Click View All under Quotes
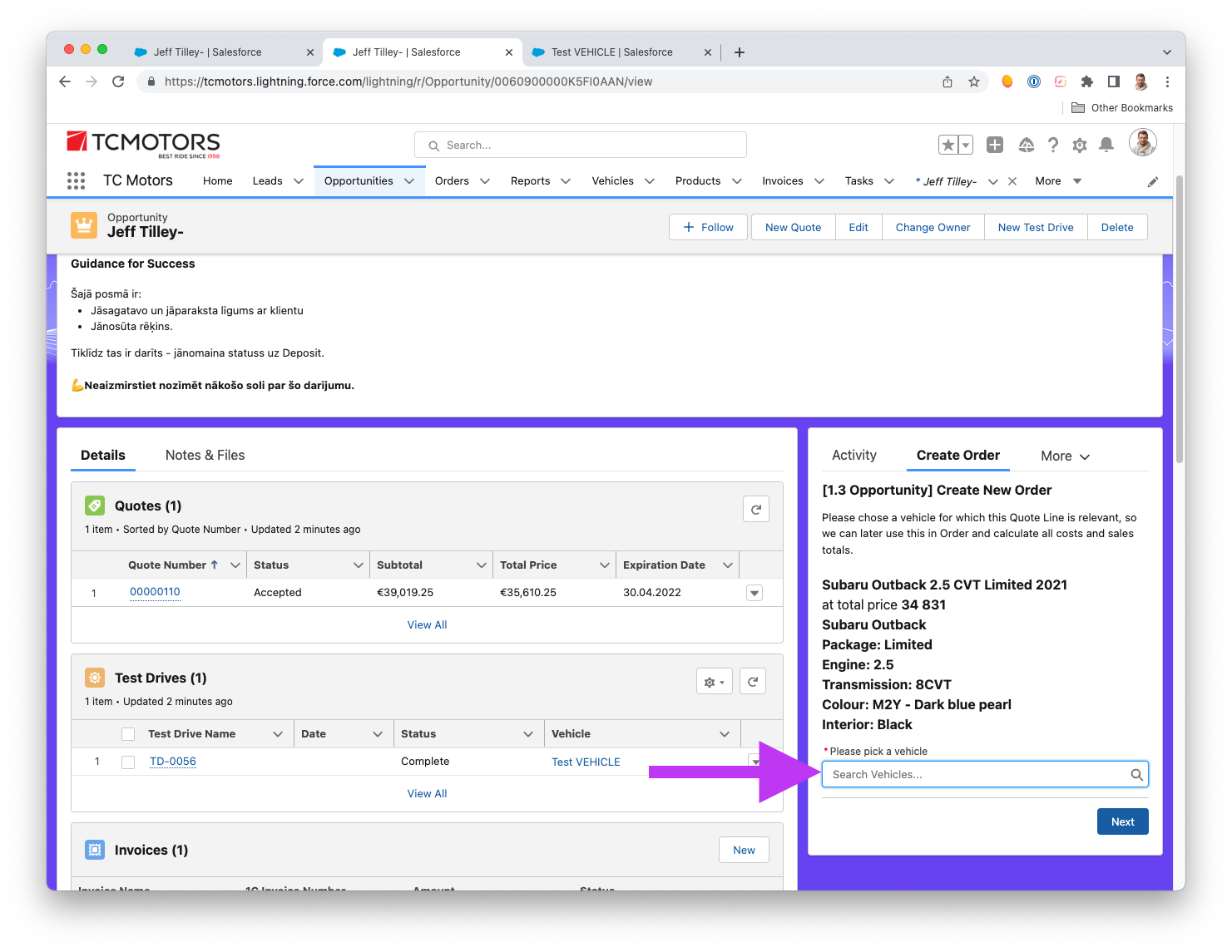The height and width of the screenshot is (952, 1232). [x=427, y=625]
